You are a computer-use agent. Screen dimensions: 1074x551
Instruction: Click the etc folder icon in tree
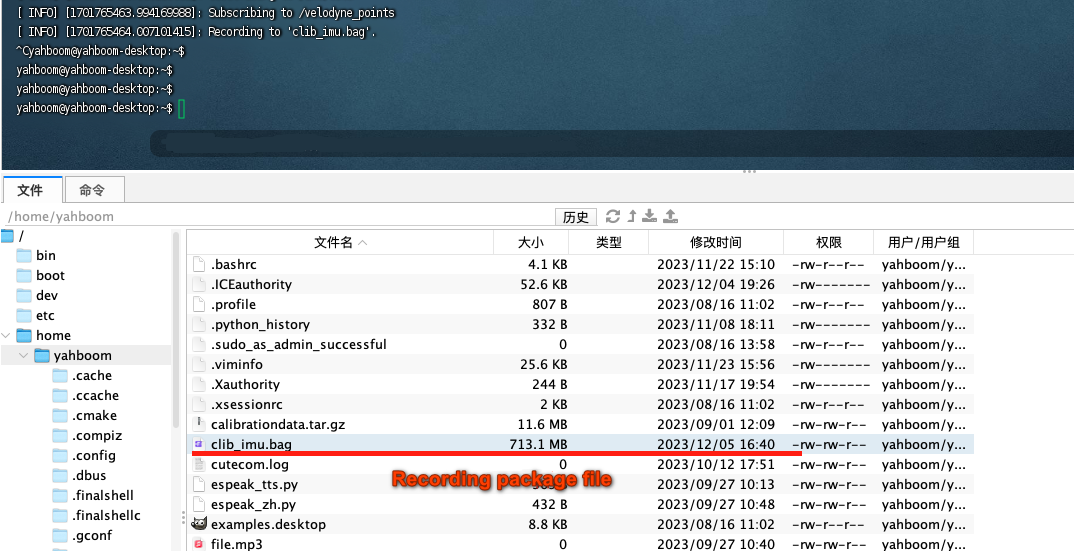24,315
